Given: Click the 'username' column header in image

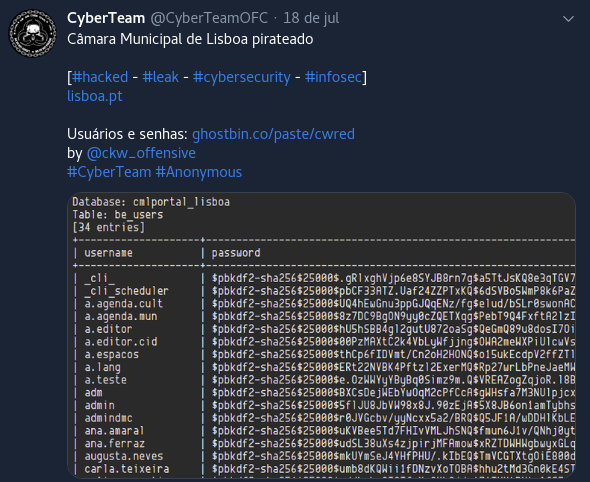Looking at the screenshot, I should click(x=108, y=253).
